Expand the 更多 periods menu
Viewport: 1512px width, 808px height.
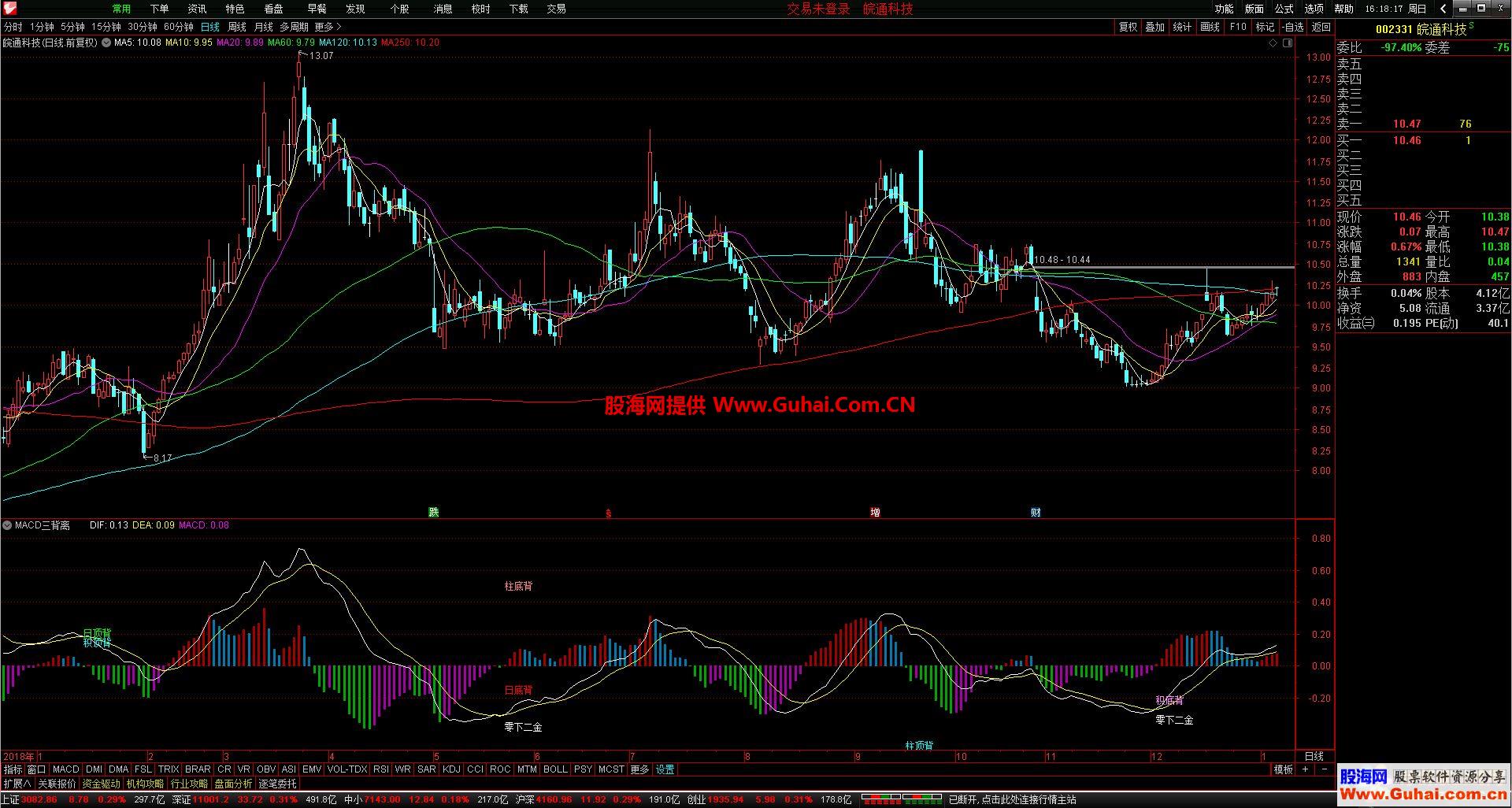point(328,27)
